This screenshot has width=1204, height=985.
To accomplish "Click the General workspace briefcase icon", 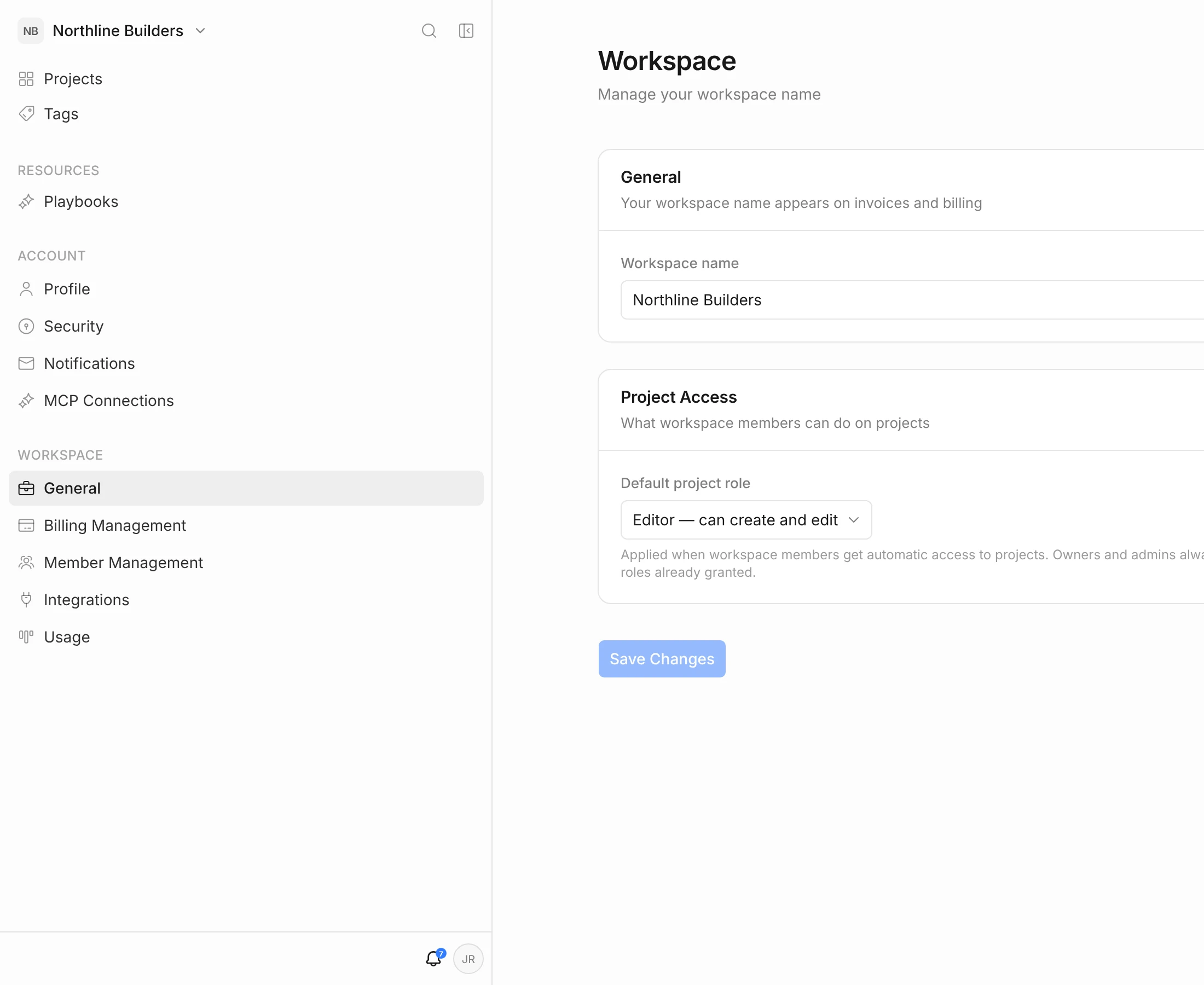I will point(26,489).
